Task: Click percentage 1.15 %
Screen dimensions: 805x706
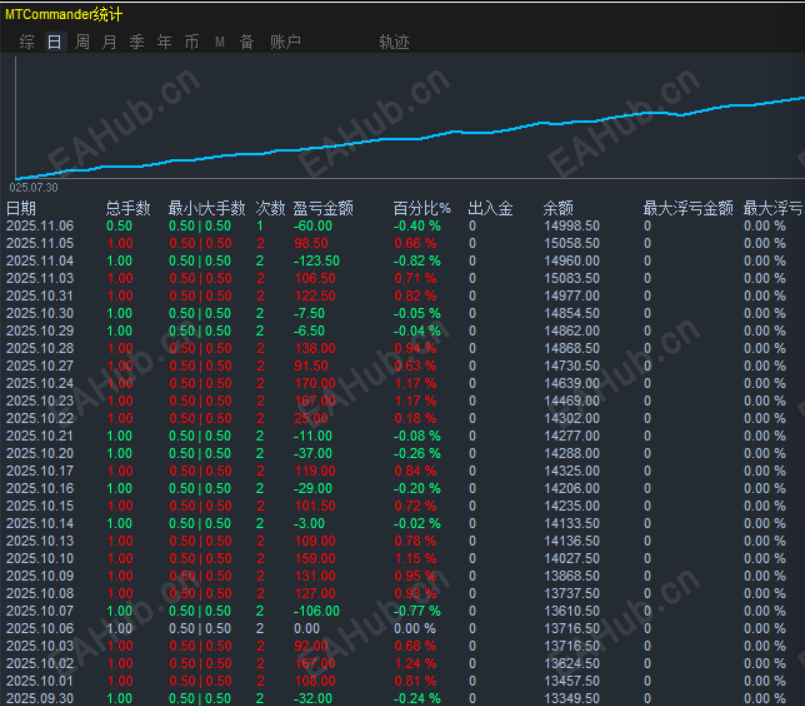Action: (415, 558)
